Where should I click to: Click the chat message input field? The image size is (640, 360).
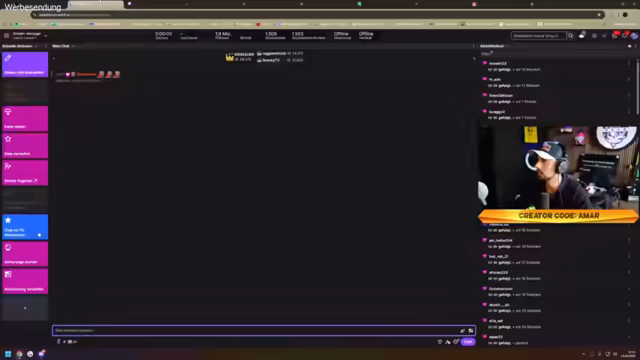pyautogui.click(x=264, y=330)
